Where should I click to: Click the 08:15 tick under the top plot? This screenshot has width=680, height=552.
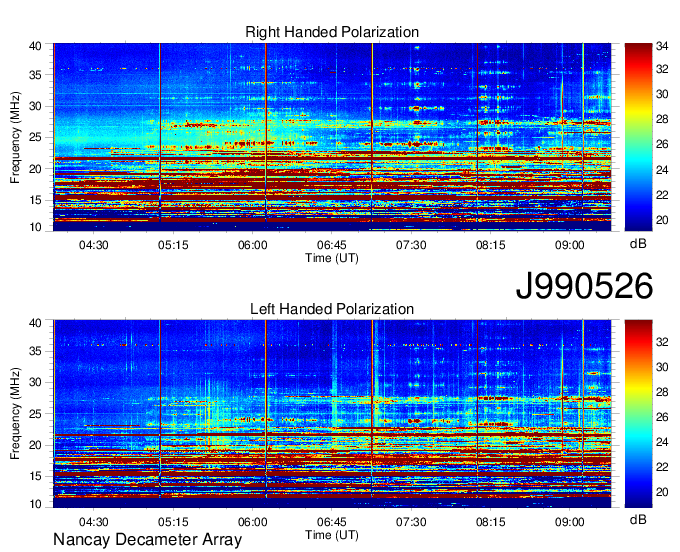click(x=490, y=245)
